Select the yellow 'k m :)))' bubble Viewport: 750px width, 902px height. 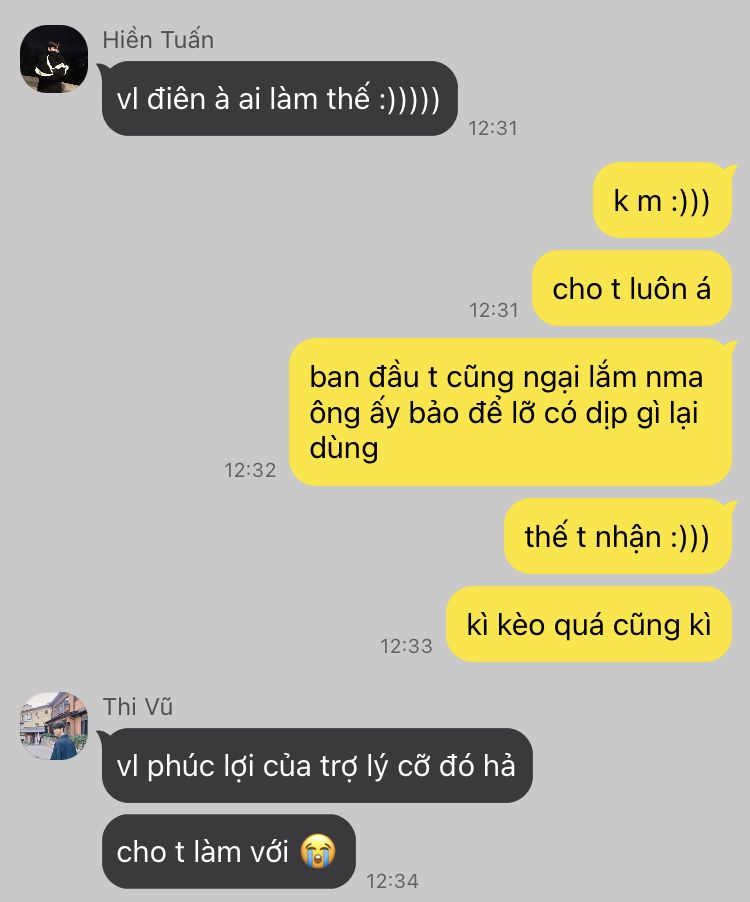pyautogui.click(x=663, y=201)
